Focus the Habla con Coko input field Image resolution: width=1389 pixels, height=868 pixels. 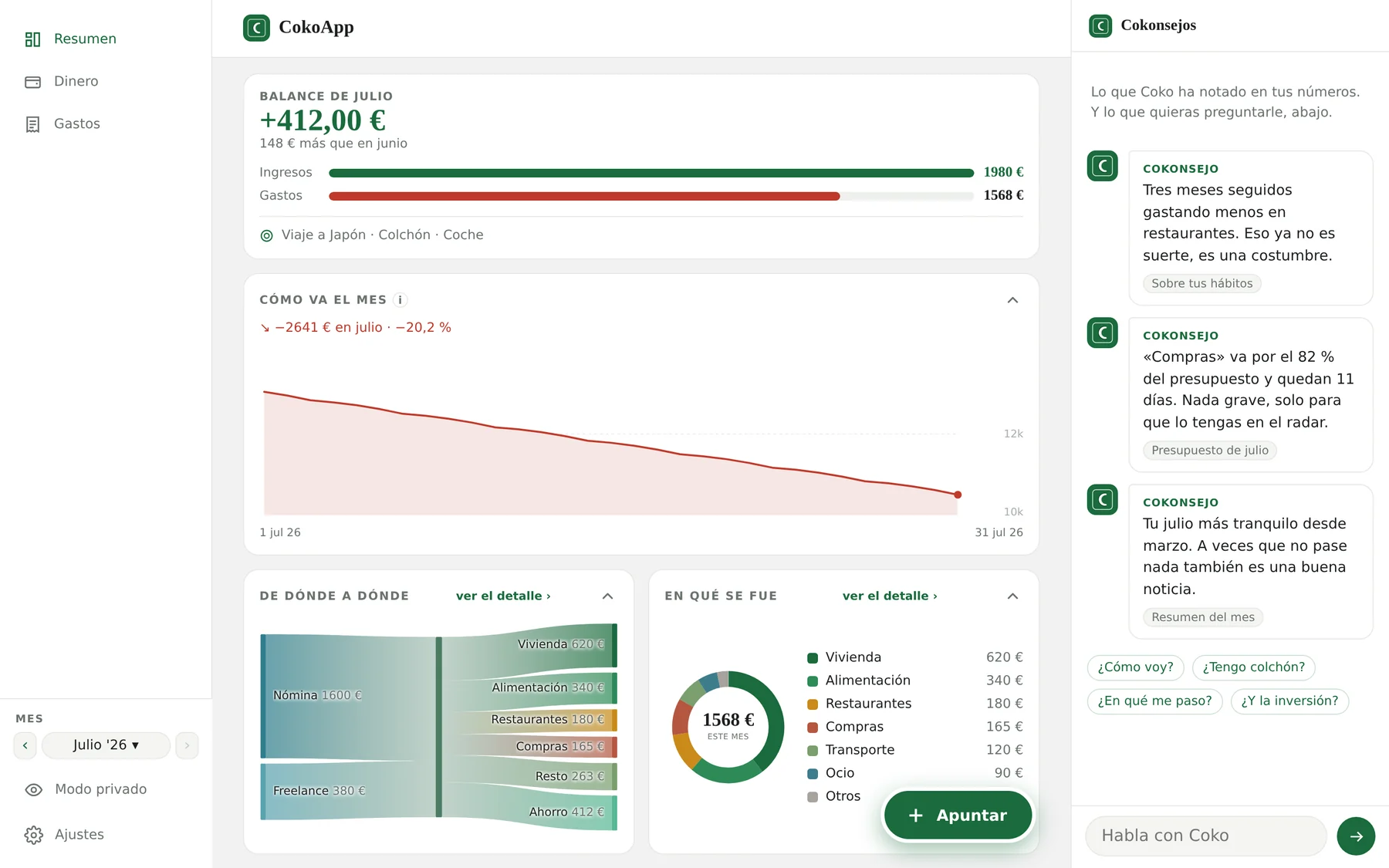pyautogui.click(x=1205, y=836)
